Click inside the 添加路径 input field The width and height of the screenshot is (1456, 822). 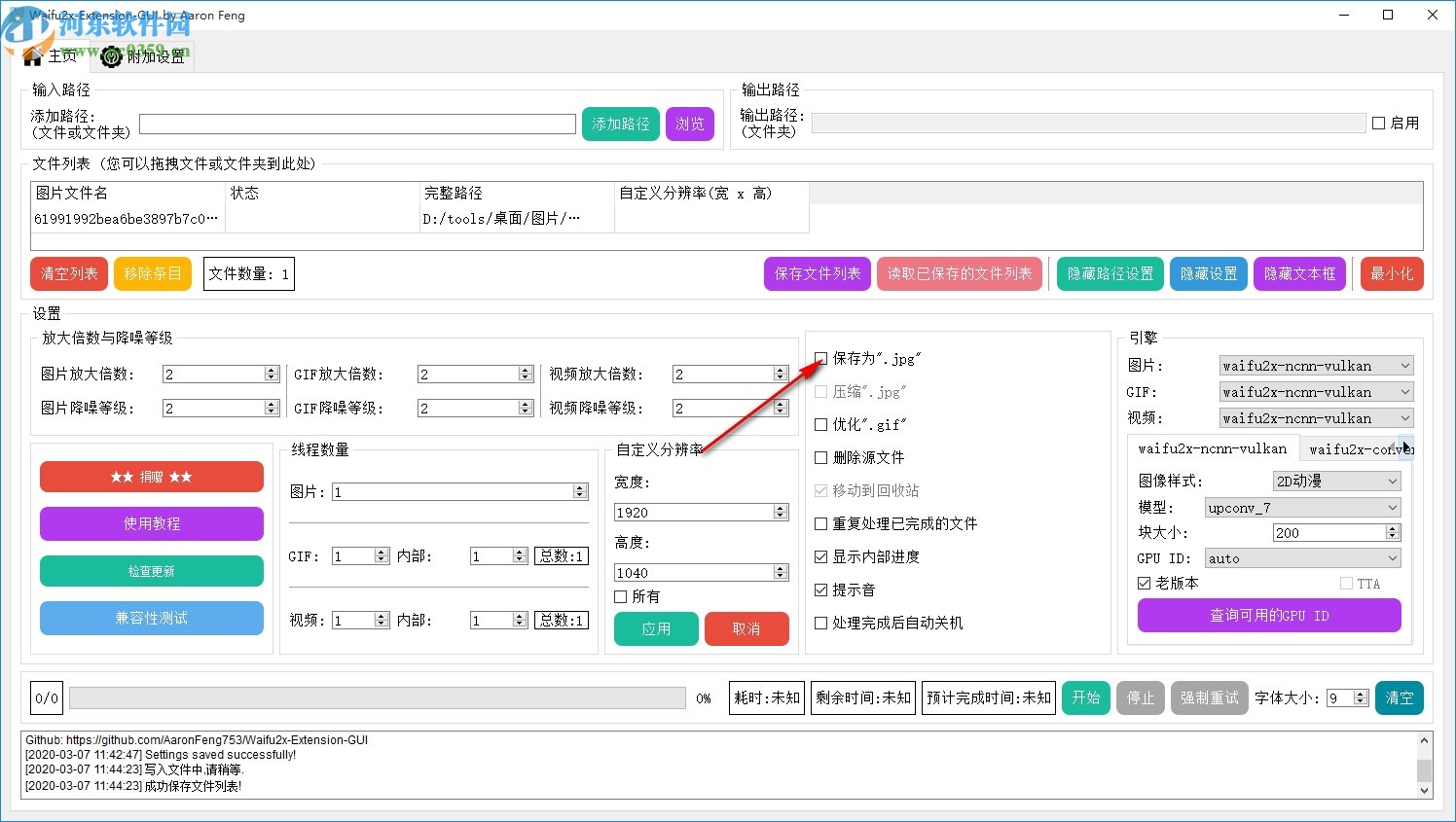click(x=356, y=124)
